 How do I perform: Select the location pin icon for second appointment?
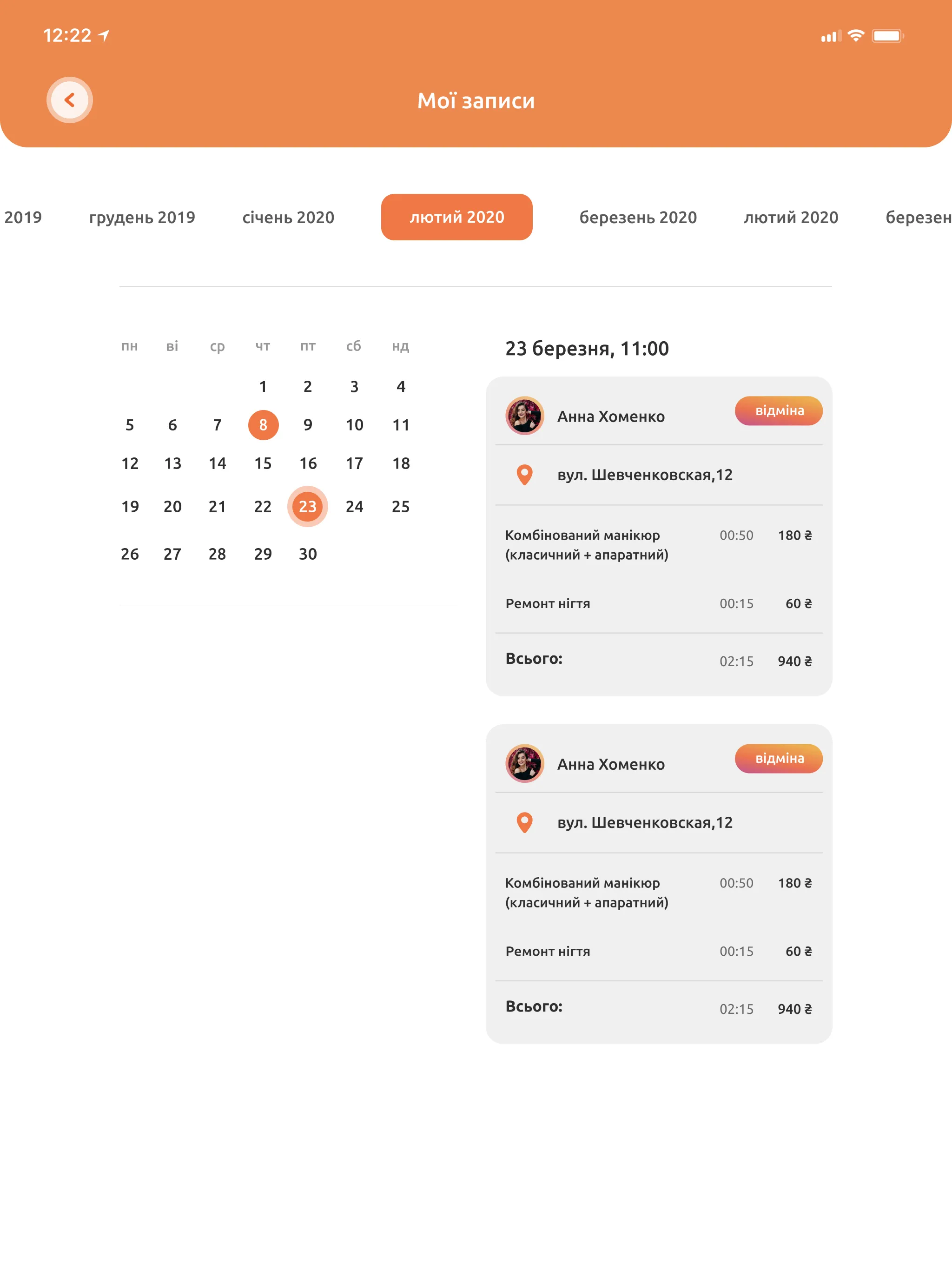coord(524,822)
